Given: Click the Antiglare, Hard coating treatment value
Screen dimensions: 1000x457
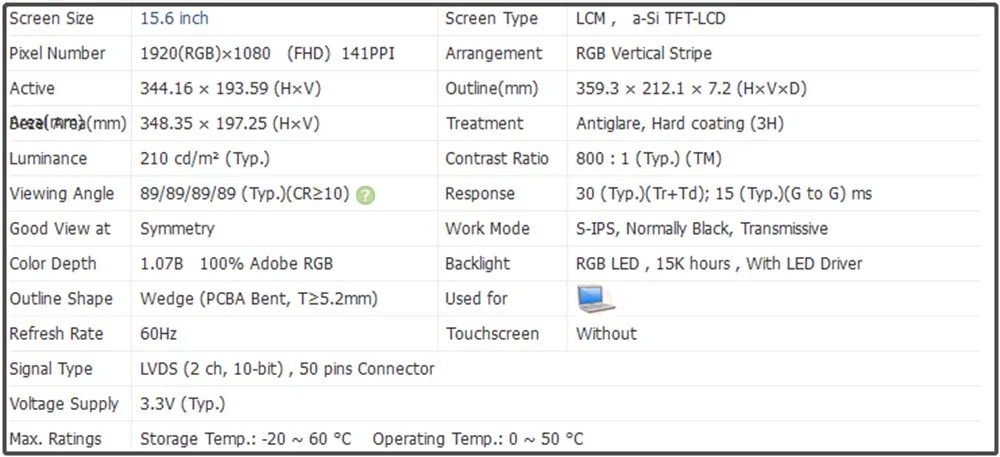Looking at the screenshot, I should (x=680, y=124).
